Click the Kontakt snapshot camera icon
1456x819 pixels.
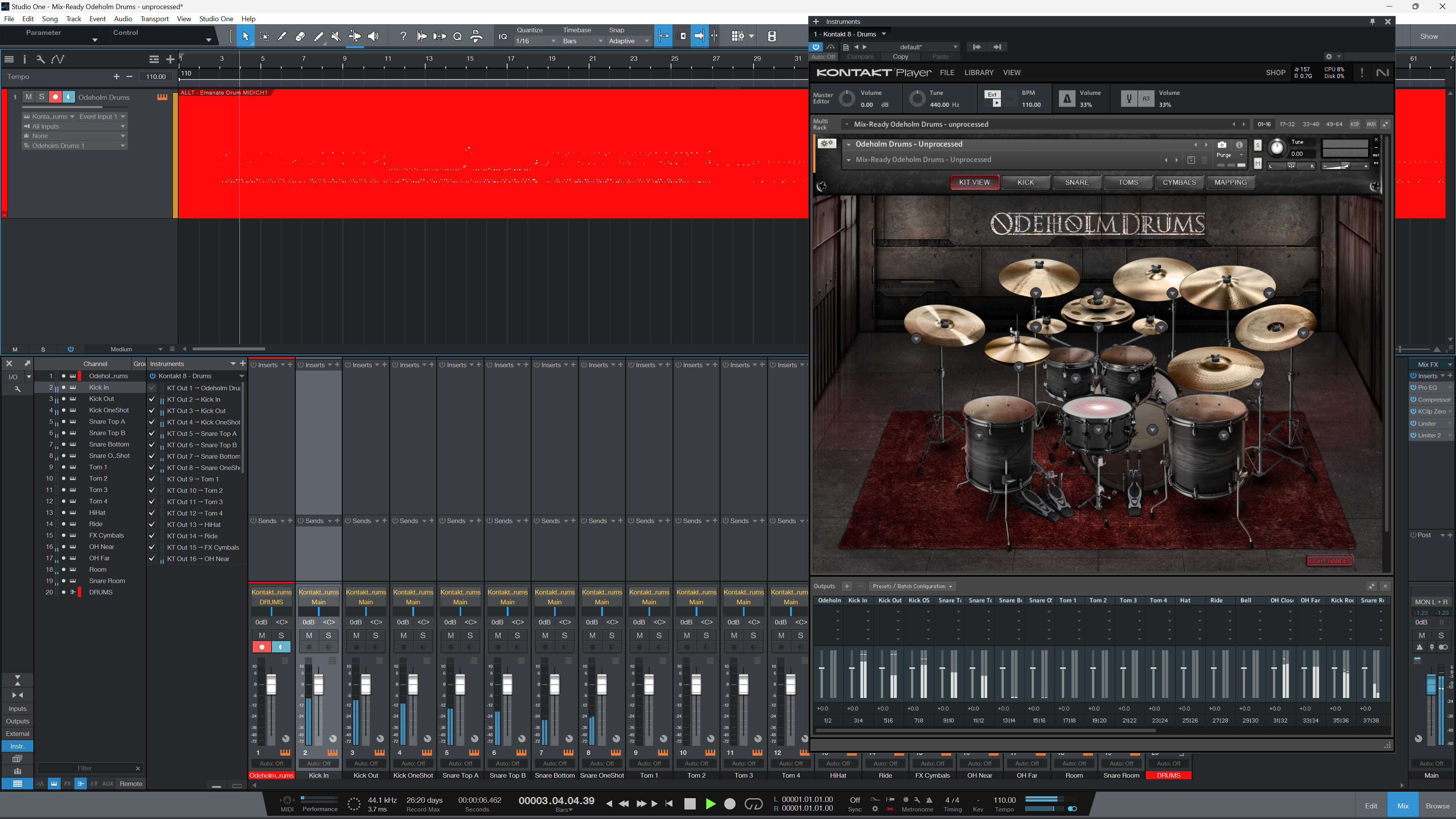pyautogui.click(x=1222, y=145)
